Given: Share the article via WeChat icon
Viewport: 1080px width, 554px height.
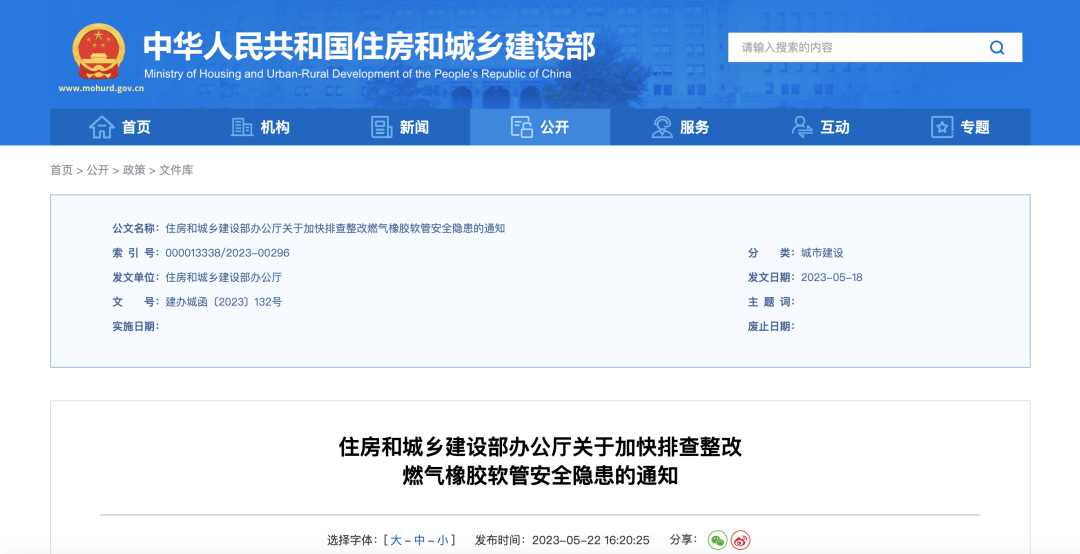Looking at the screenshot, I should point(718,540).
